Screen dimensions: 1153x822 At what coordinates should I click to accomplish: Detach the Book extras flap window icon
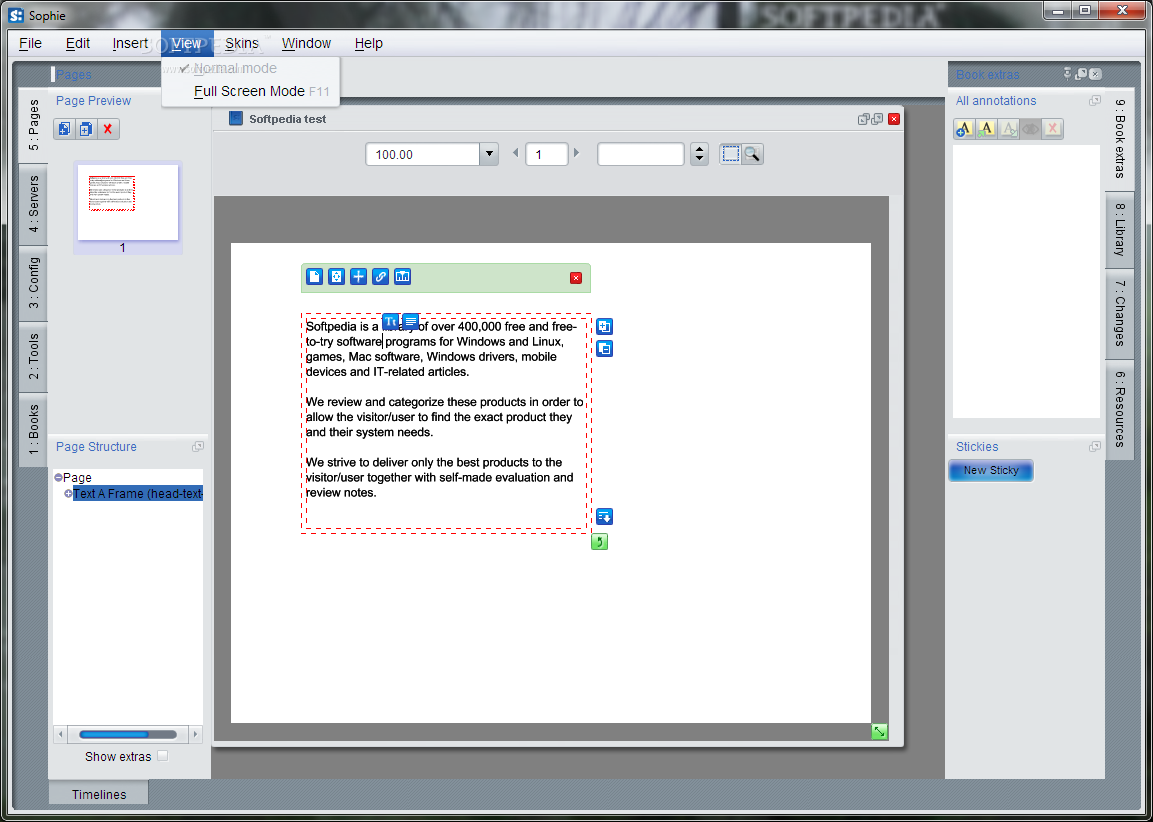pos(1081,74)
